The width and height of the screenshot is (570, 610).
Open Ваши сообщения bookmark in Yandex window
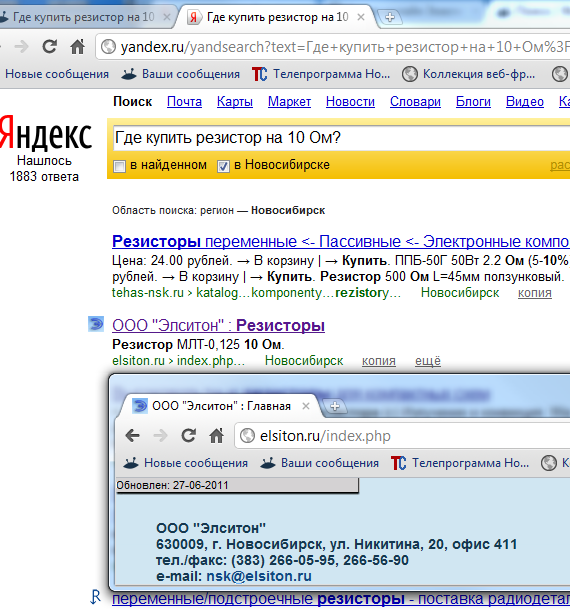181,74
